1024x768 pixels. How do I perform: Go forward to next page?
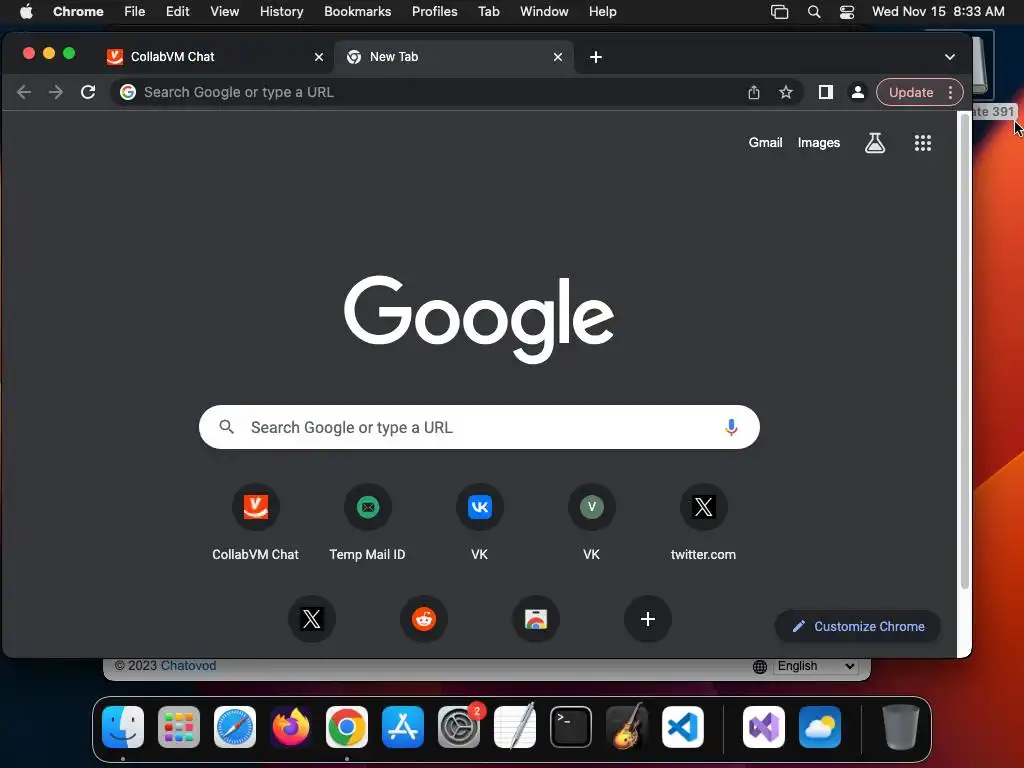point(56,92)
